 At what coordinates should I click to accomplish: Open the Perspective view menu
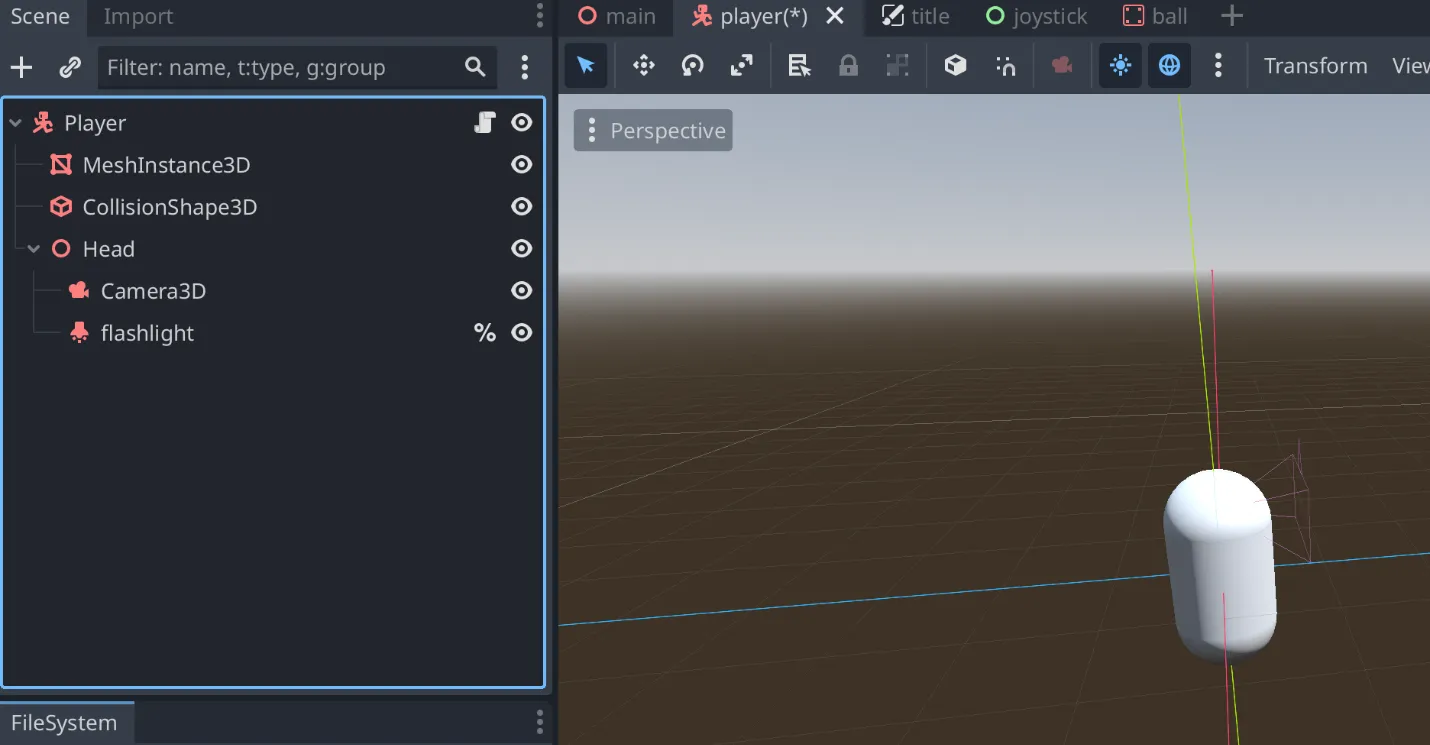tap(653, 131)
